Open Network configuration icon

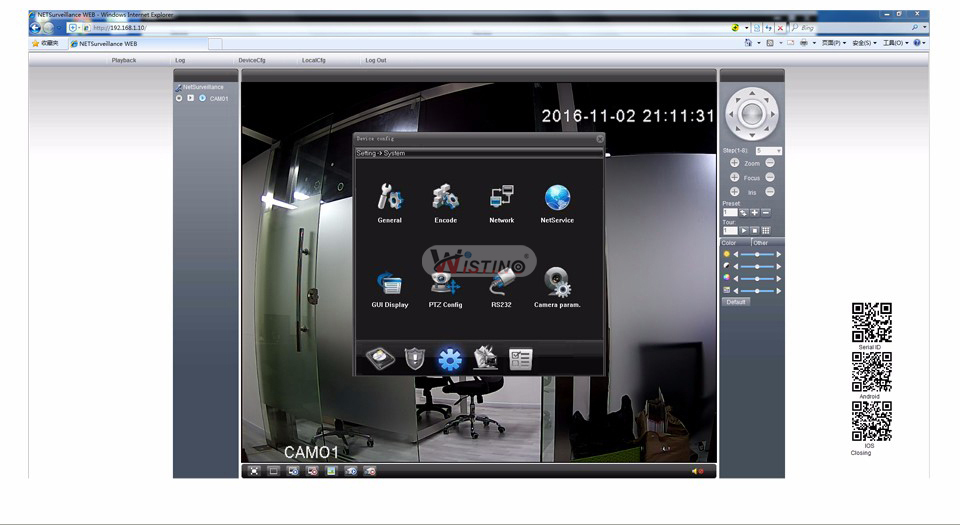click(501, 198)
